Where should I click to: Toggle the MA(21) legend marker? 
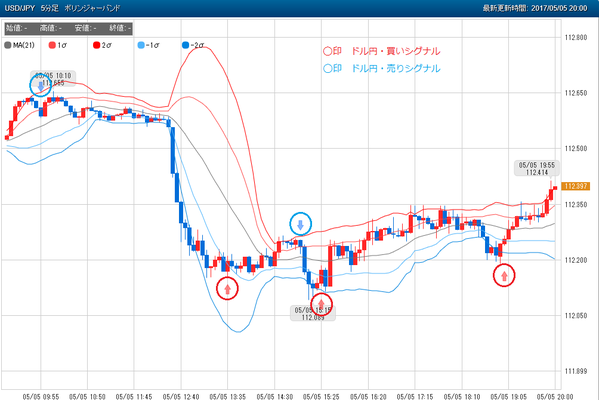click(8, 45)
